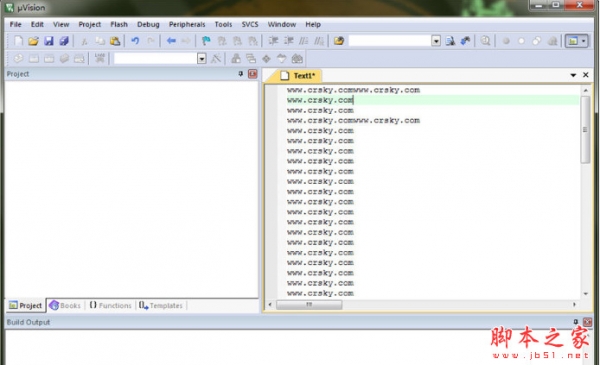Toggle the Build Output auto-hide pin
The width and height of the screenshot is (600, 365).
tap(576, 322)
